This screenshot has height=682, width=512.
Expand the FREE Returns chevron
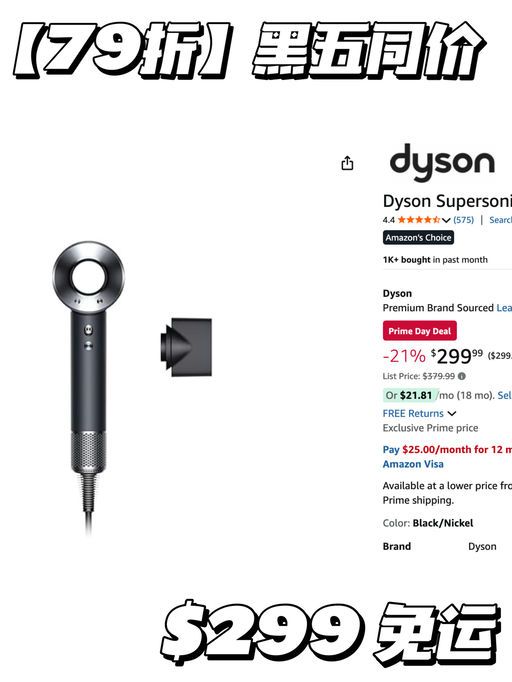[452, 413]
